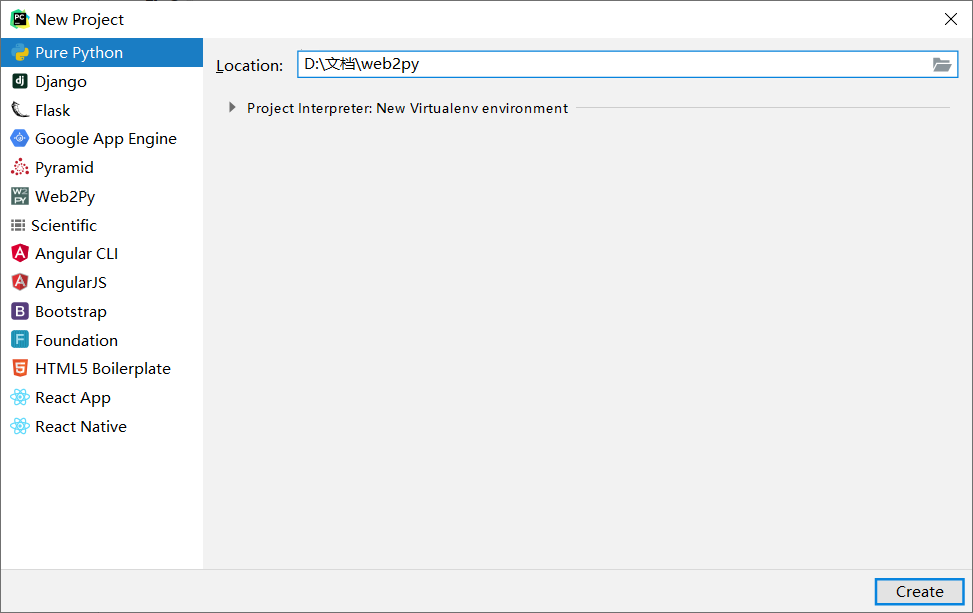973x613 pixels.
Task: Select the Google App Engine icon
Action: pyautogui.click(x=20, y=139)
